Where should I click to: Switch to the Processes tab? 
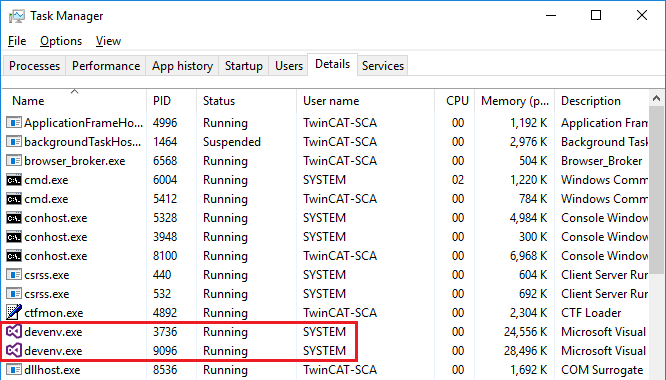coord(34,66)
